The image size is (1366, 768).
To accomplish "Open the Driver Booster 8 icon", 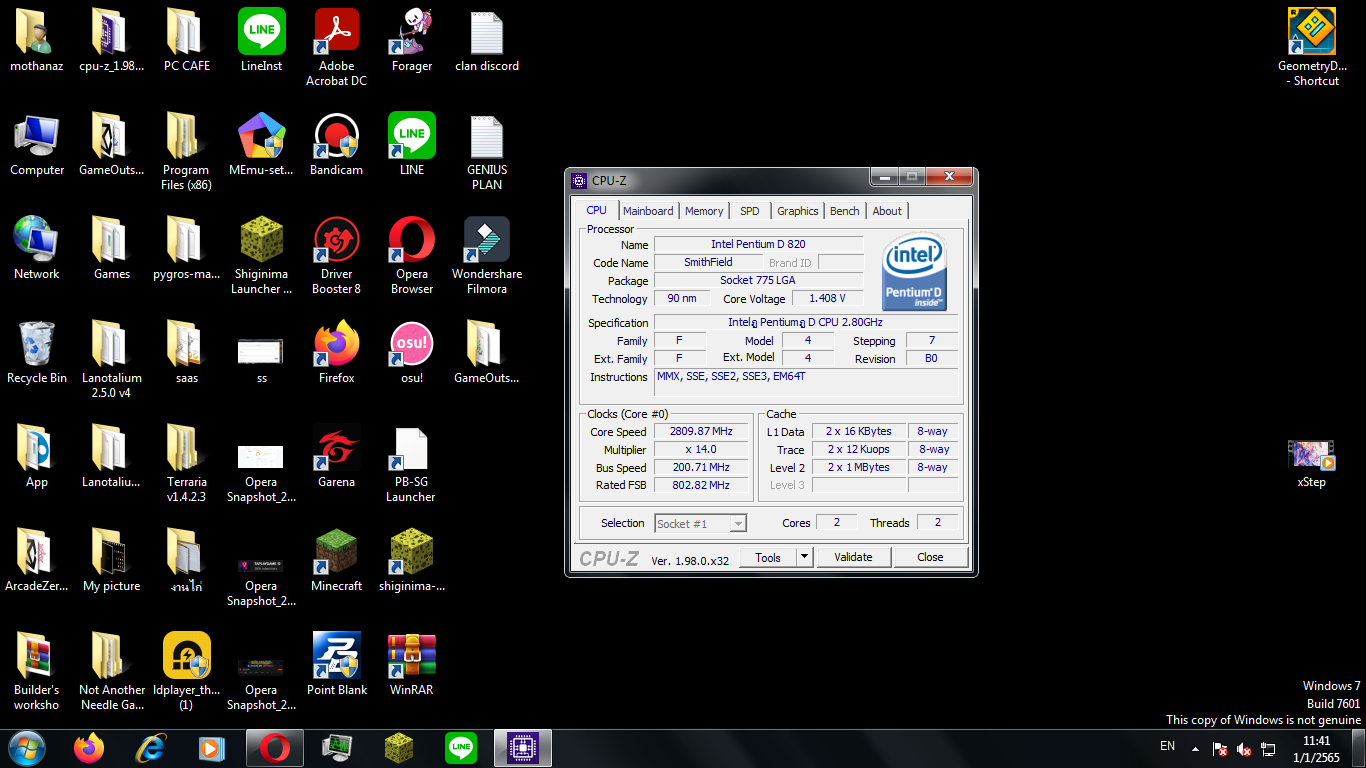I will [x=336, y=242].
